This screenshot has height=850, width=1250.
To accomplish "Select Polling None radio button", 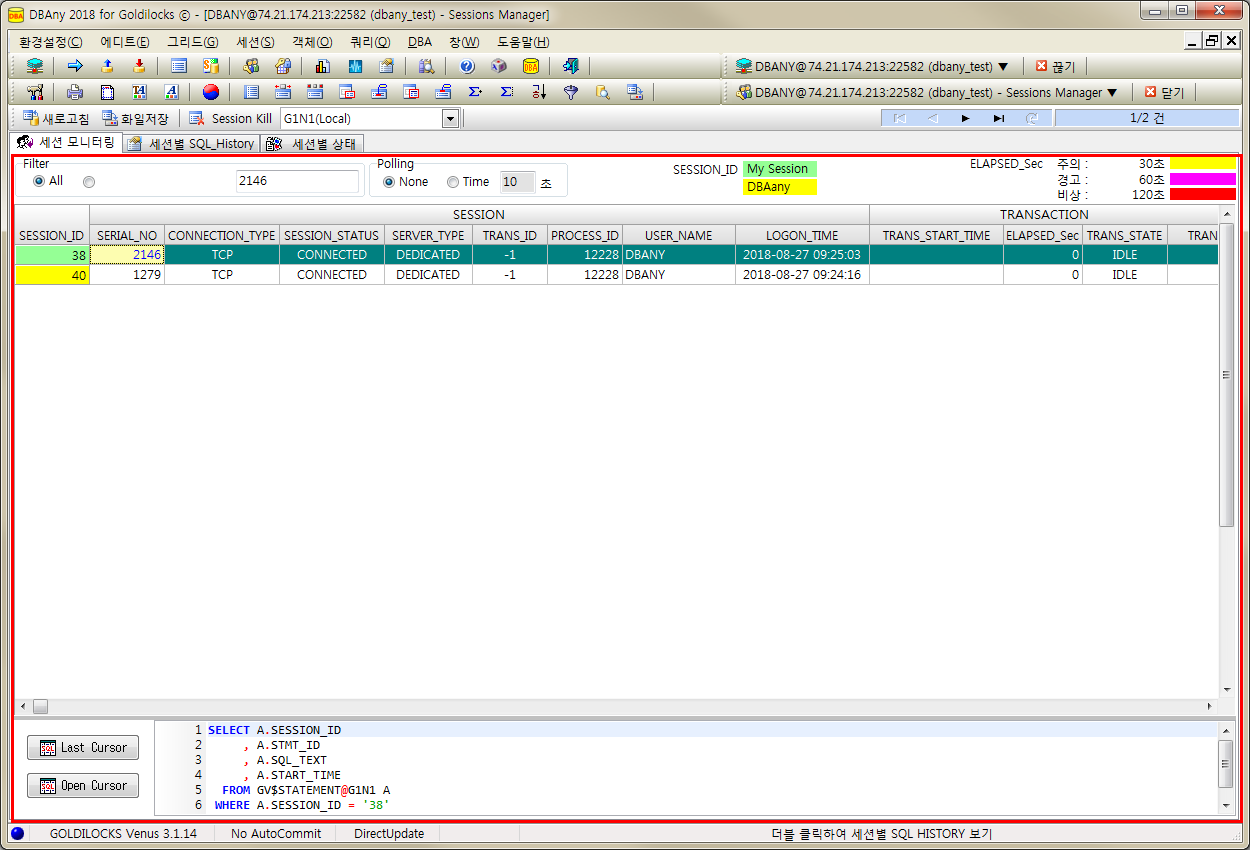I will [x=389, y=182].
